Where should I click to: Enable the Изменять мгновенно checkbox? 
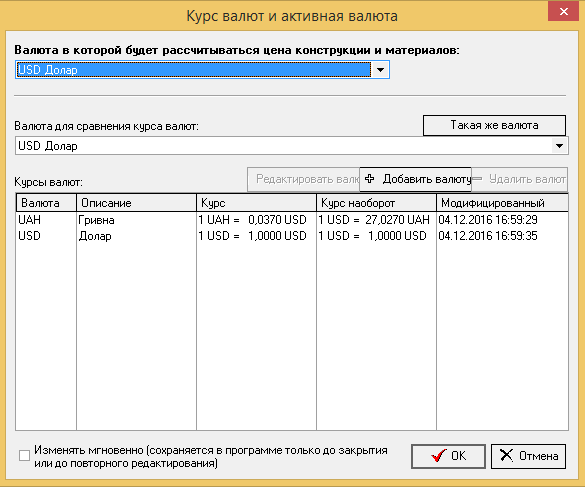coord(25,456)
